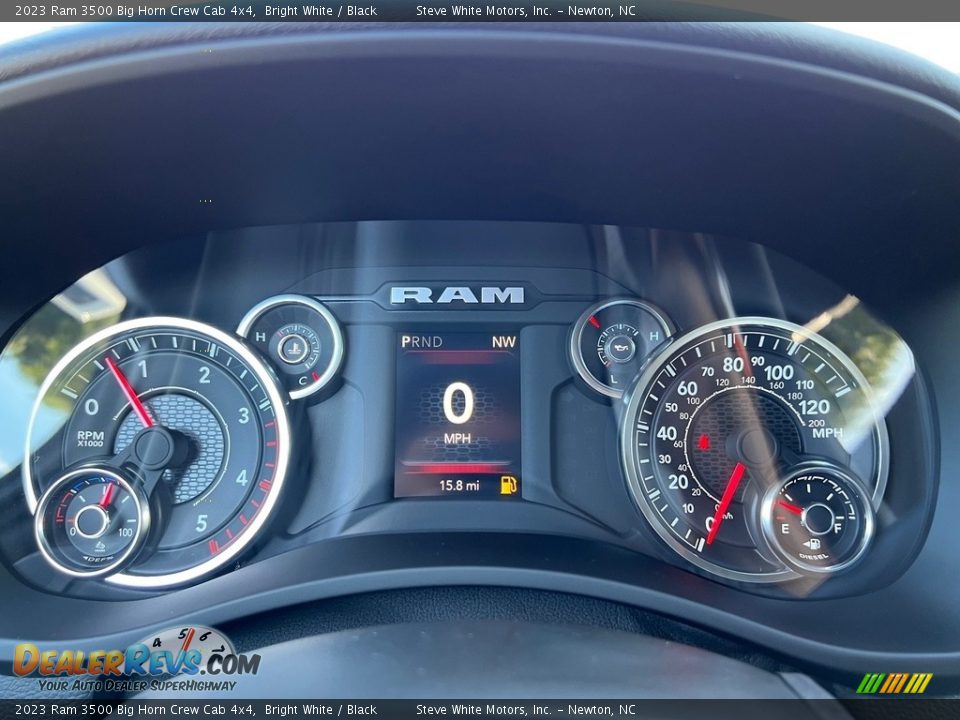Tap the NW compass heading

(503, 342)
